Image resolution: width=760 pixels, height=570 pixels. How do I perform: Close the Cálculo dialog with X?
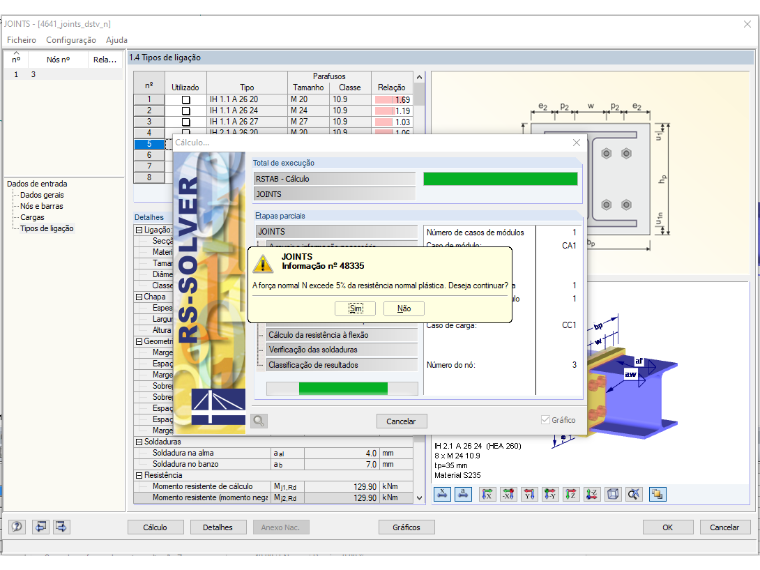pos(576,142)
